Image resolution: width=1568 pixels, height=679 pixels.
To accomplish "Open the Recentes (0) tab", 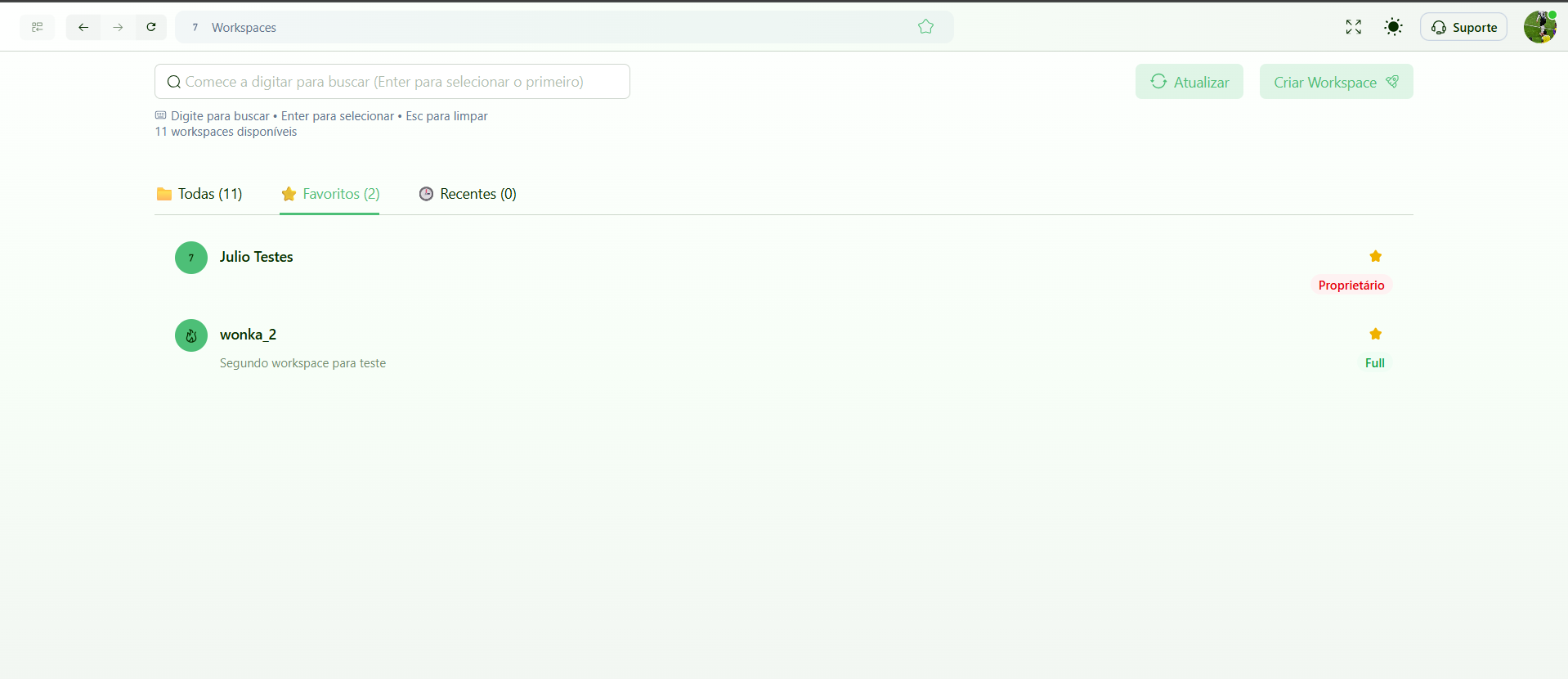I will tap(468, 194).
